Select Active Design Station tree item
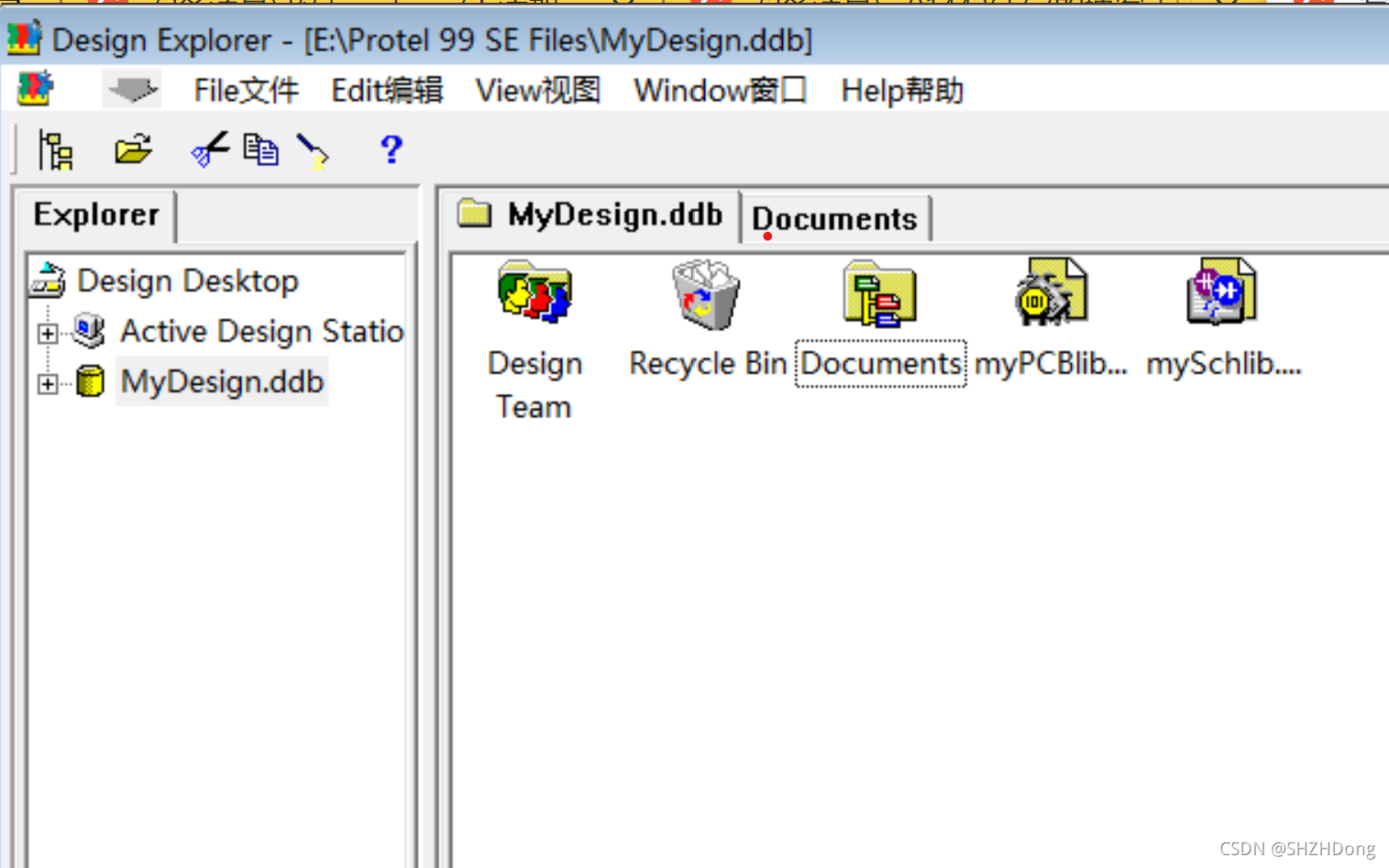This screenshot has width=1389, height=868. (x=262, y=331)
